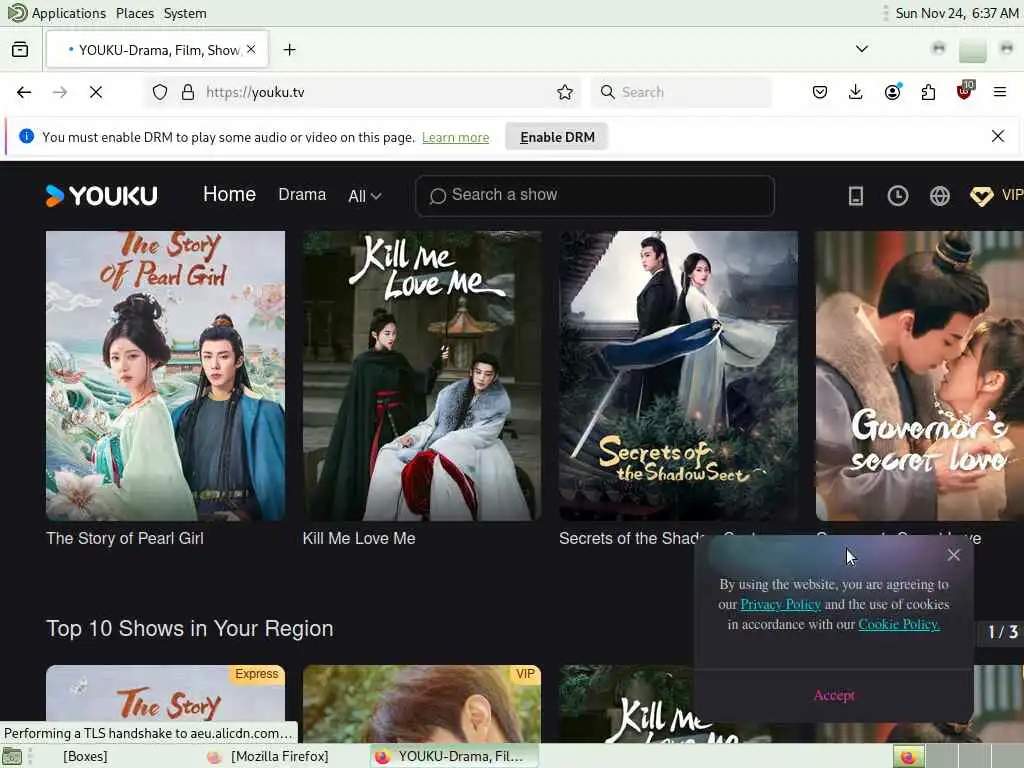The image size is (1024, 768).
Task: Click The Story of Pearl Girl title
Action: [x=125, y=539]
